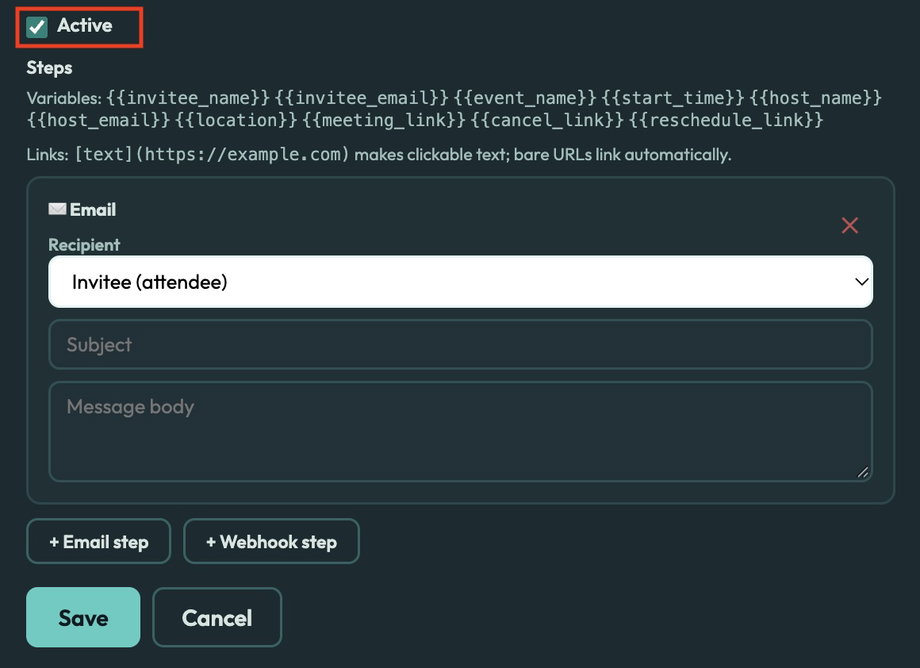Save the workflow
920x668 pixels.
coord(83,618)
